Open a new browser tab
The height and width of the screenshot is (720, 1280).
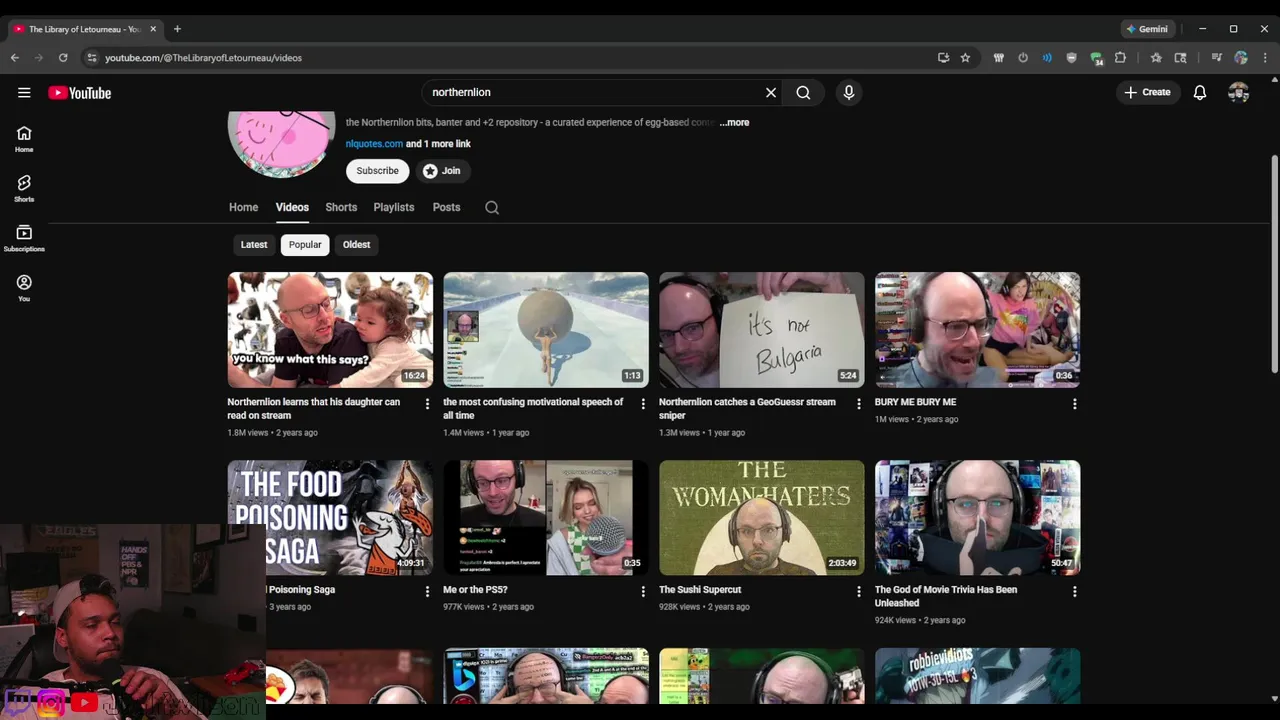click(177, 29)
